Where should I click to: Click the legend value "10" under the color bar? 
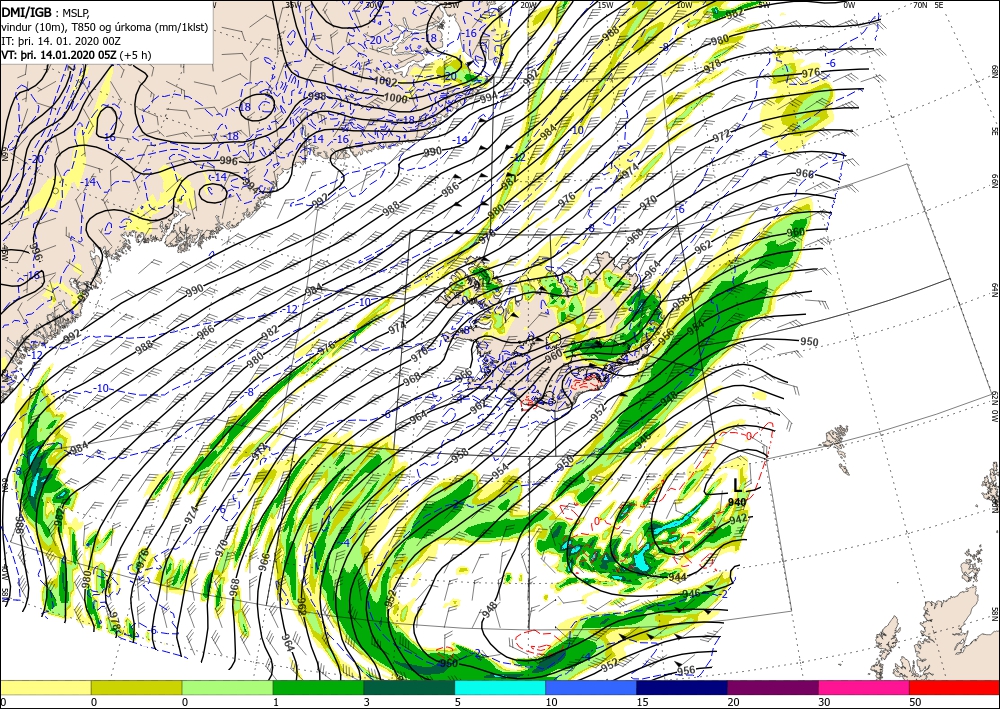[x=551, y=702]
